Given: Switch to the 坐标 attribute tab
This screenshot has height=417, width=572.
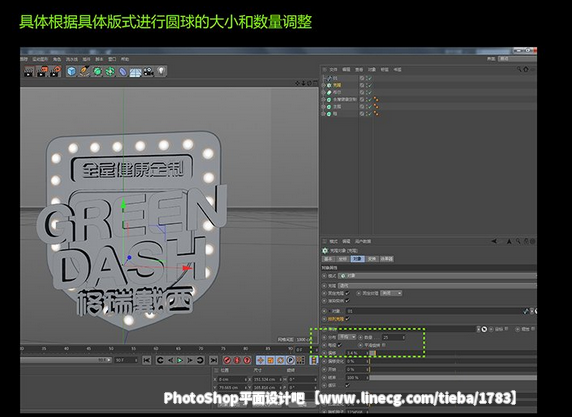Looking at the screenshot, I should pyautogui.click(x=343, y=259).
